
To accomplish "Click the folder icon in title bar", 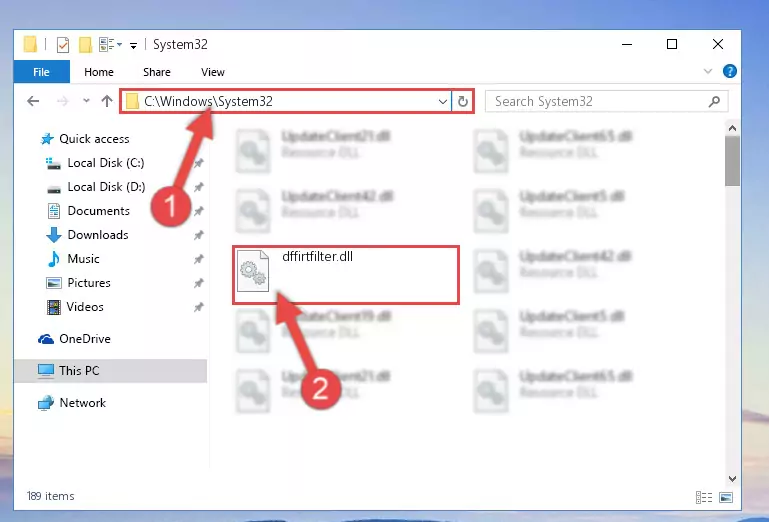I will pos(30,45).
